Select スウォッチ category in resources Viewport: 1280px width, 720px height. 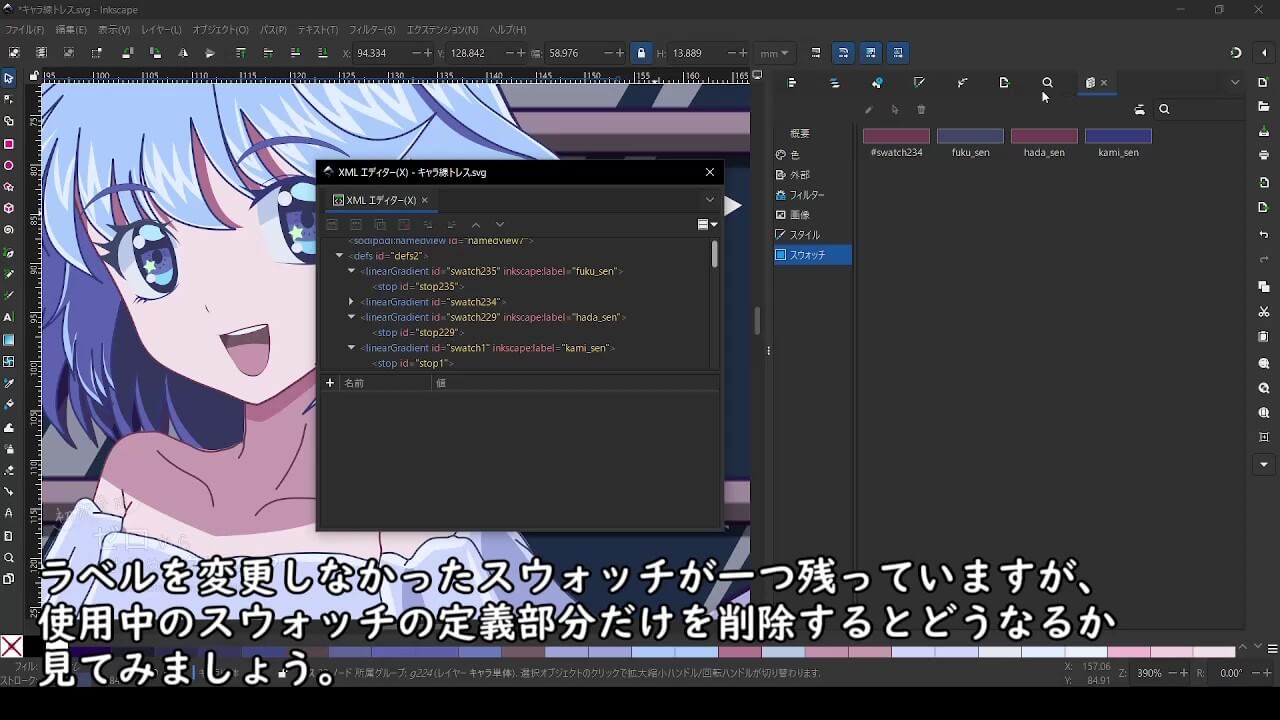point(813,255)
